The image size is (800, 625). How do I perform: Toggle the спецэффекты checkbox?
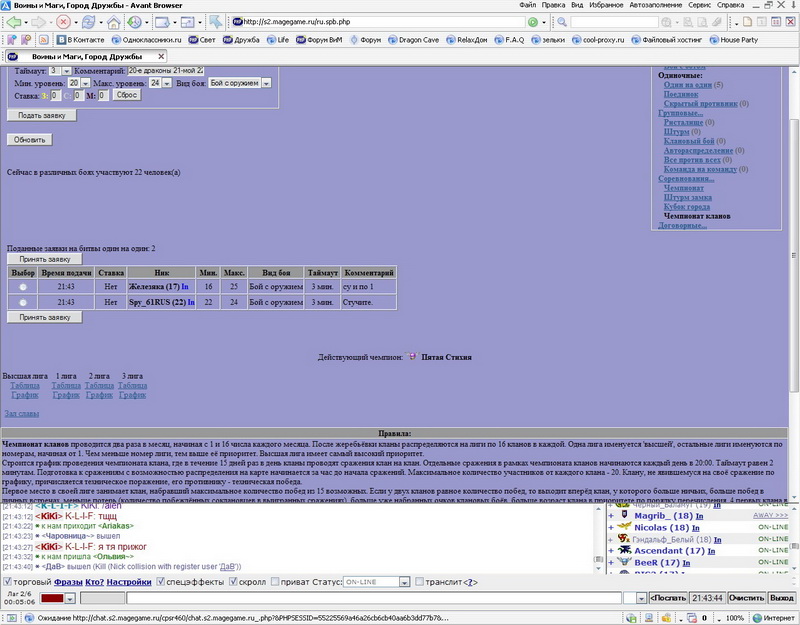coord(160,582)
